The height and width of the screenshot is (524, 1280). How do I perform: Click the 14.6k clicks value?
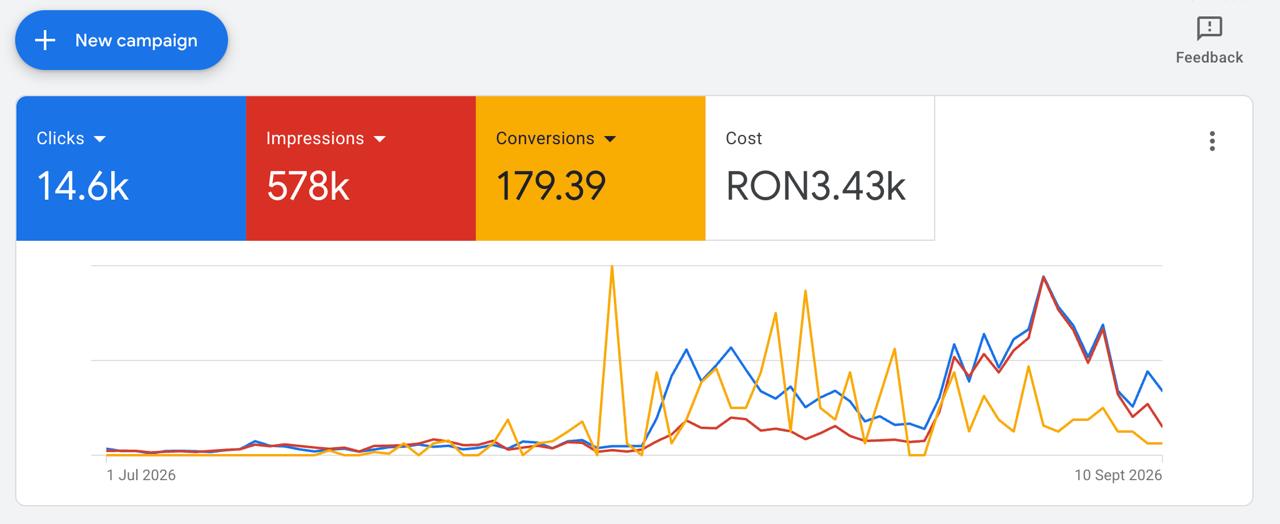click(x=83, y=186)
